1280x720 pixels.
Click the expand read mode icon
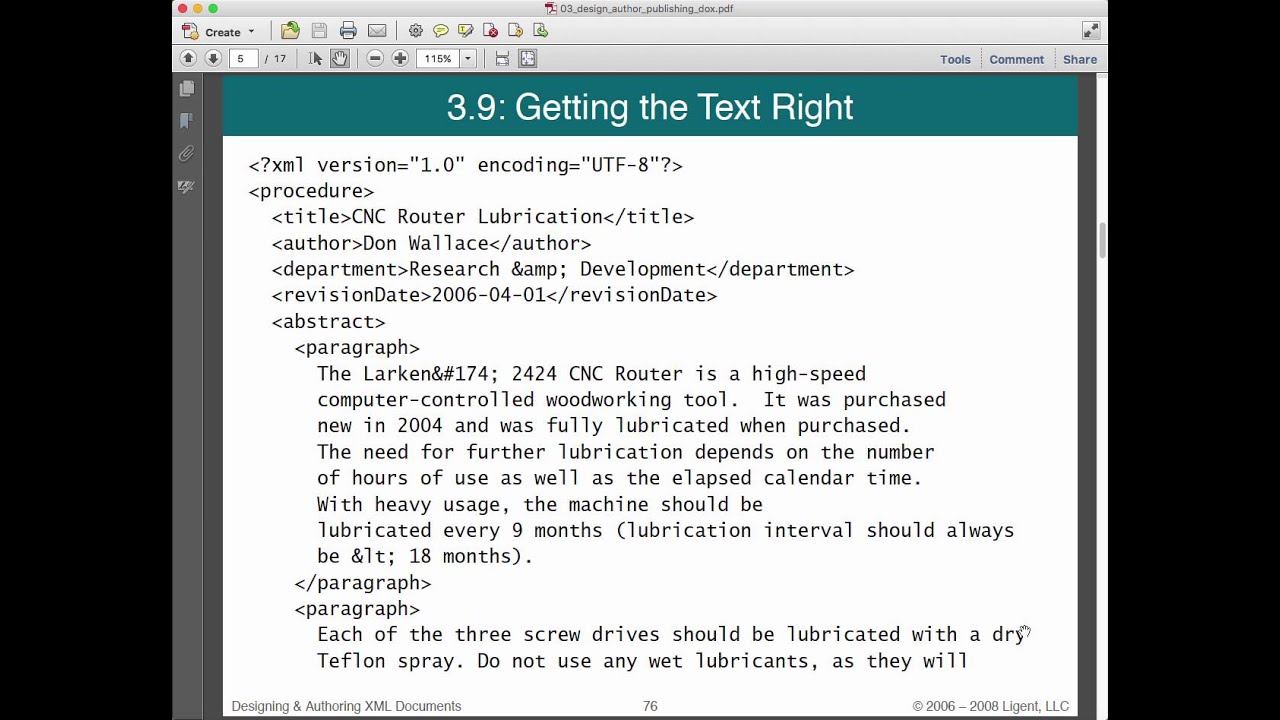[1091, 31]
